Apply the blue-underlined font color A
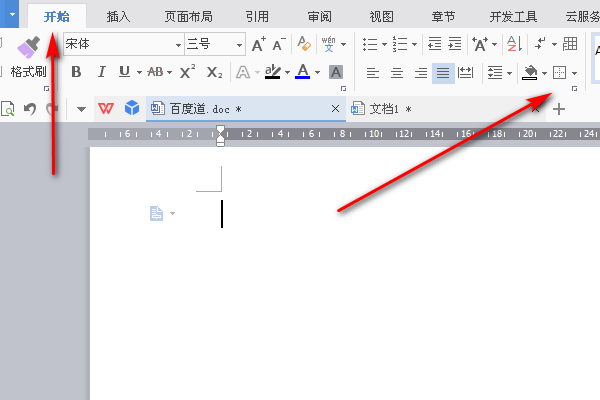 pyautogui.click(x=302, y=72)
